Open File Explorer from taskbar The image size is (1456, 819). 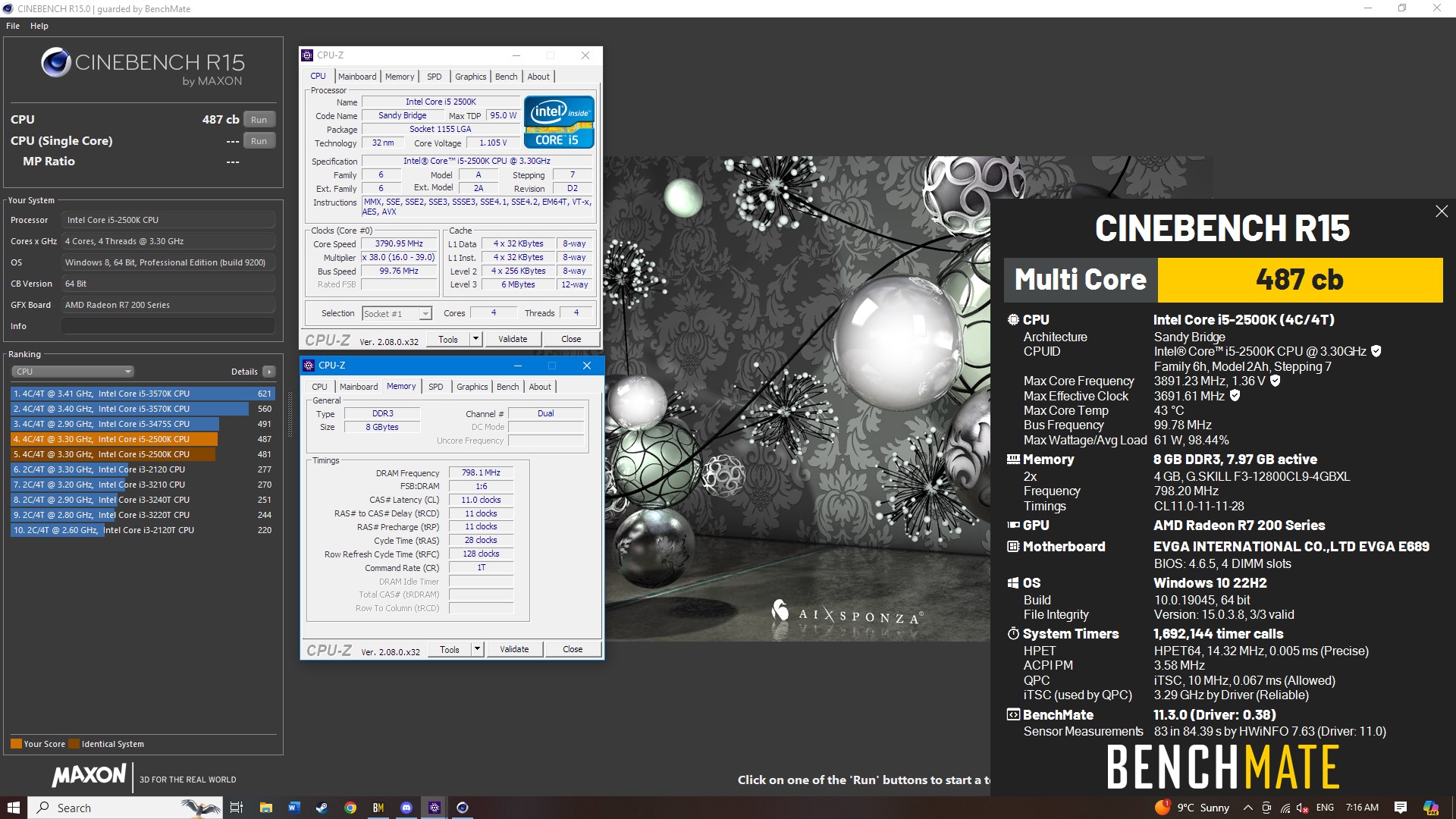265,808
